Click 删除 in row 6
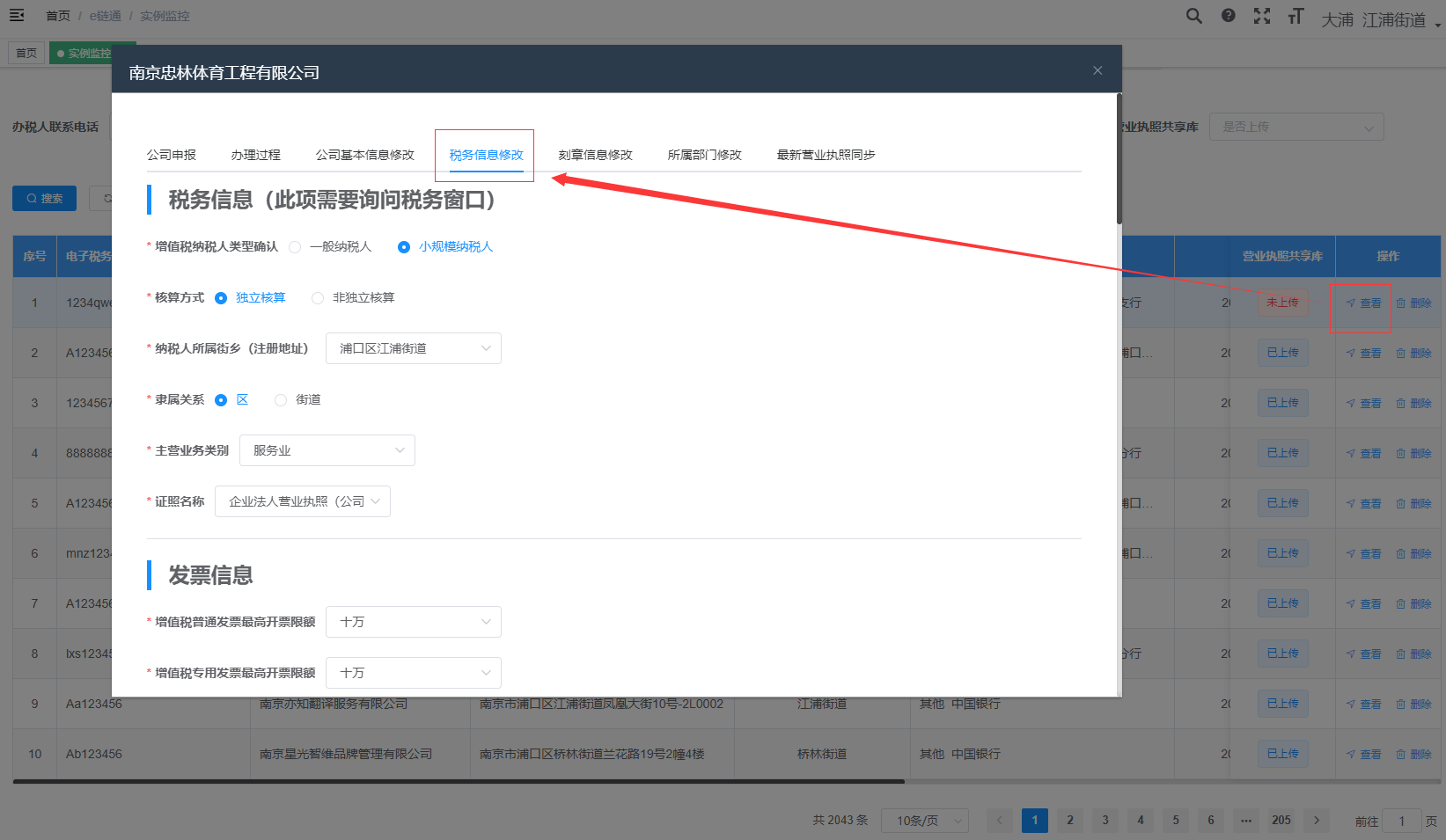The image size is (1446, 840). (1413, 553)
